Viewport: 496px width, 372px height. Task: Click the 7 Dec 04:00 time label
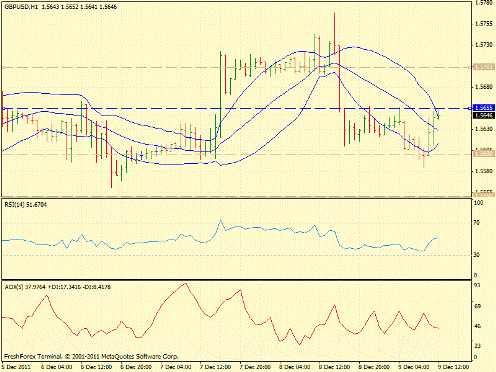[x=176, y=367]
